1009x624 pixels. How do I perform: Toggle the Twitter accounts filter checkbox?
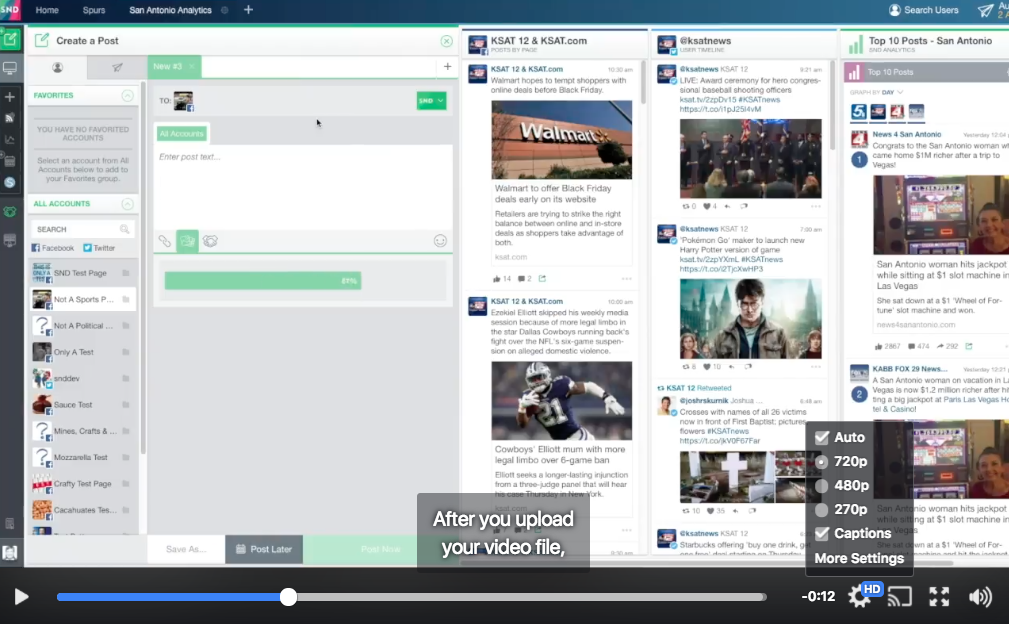click(88, 248)
